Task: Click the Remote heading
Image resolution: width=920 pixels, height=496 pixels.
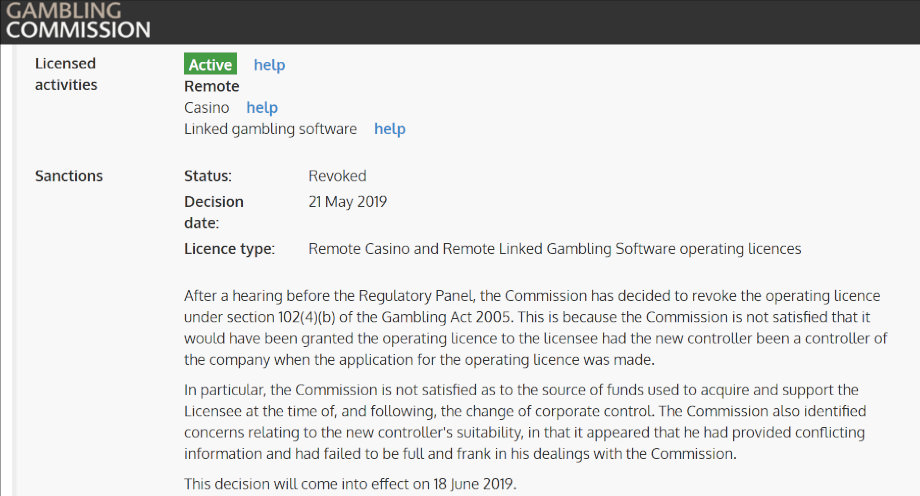Action: (x=212, y=86)
